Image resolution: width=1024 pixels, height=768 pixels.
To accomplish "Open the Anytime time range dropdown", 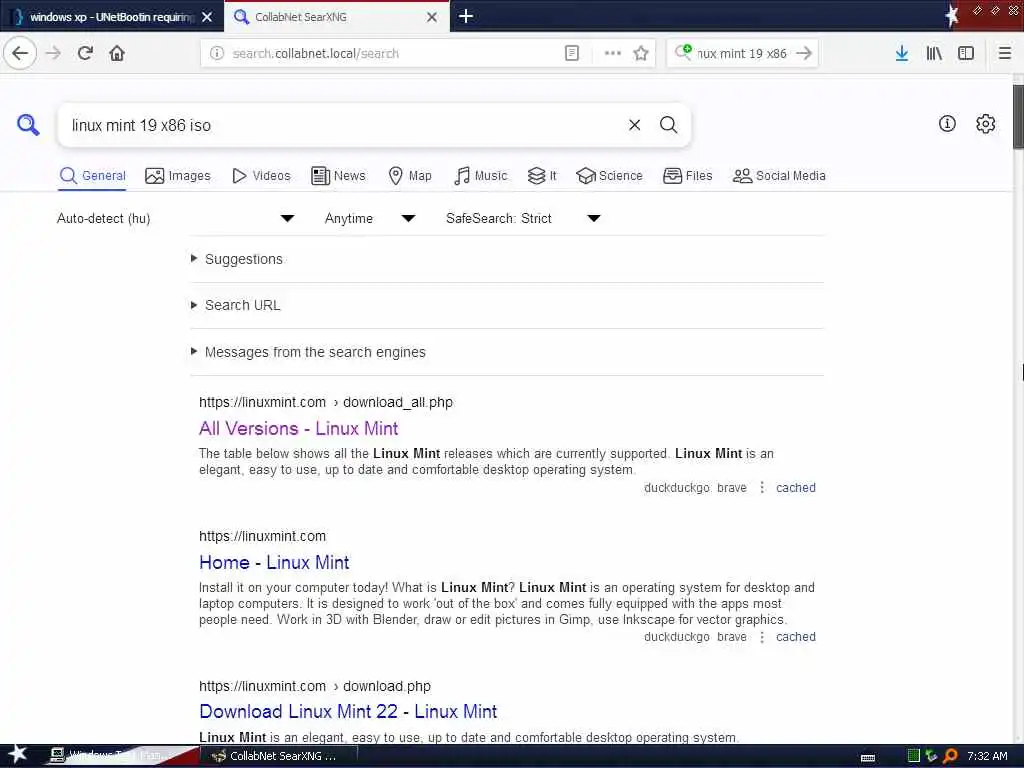I will (x=370, y=218).
